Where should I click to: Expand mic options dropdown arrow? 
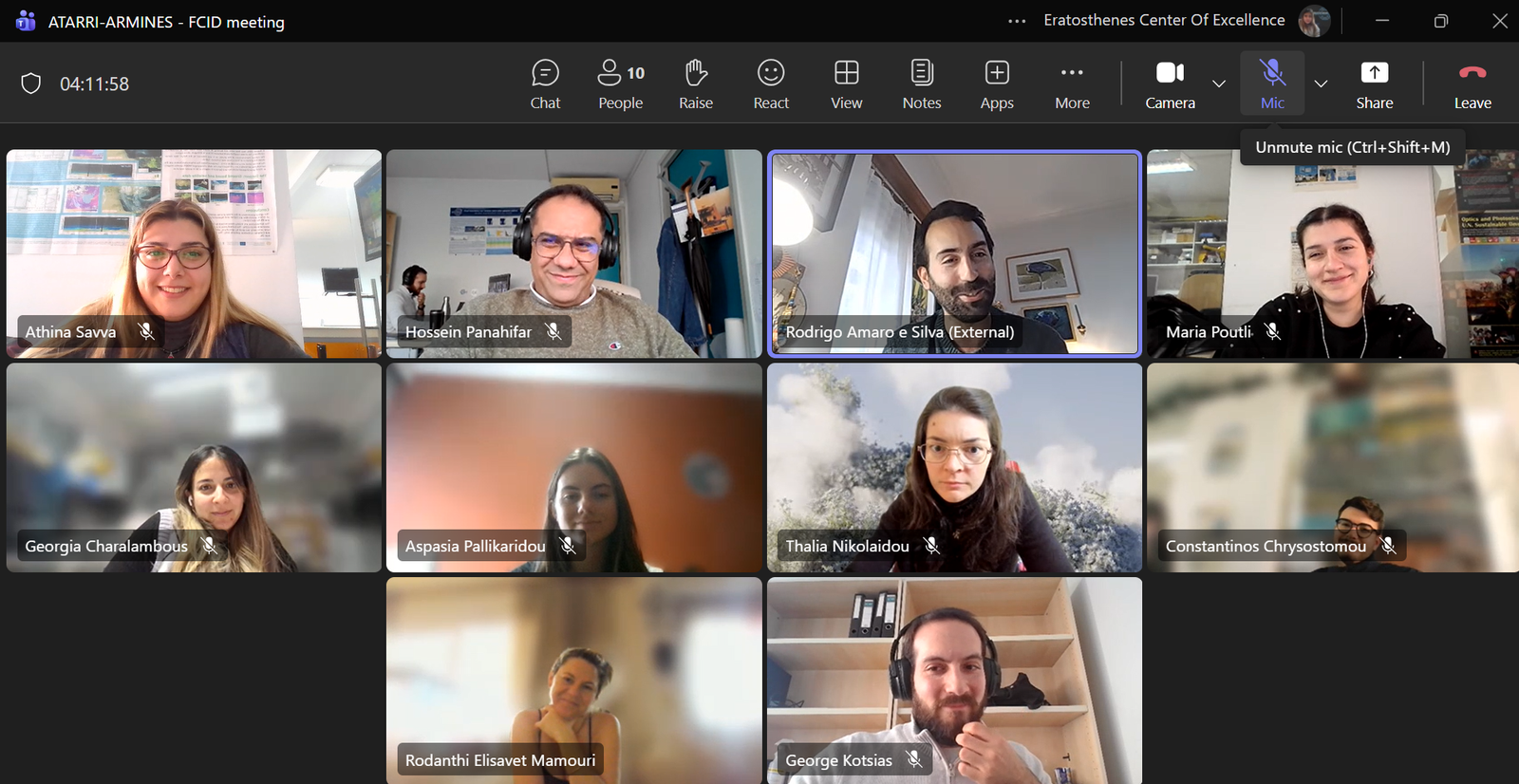pyautogui.click(x=1321, y=84)
